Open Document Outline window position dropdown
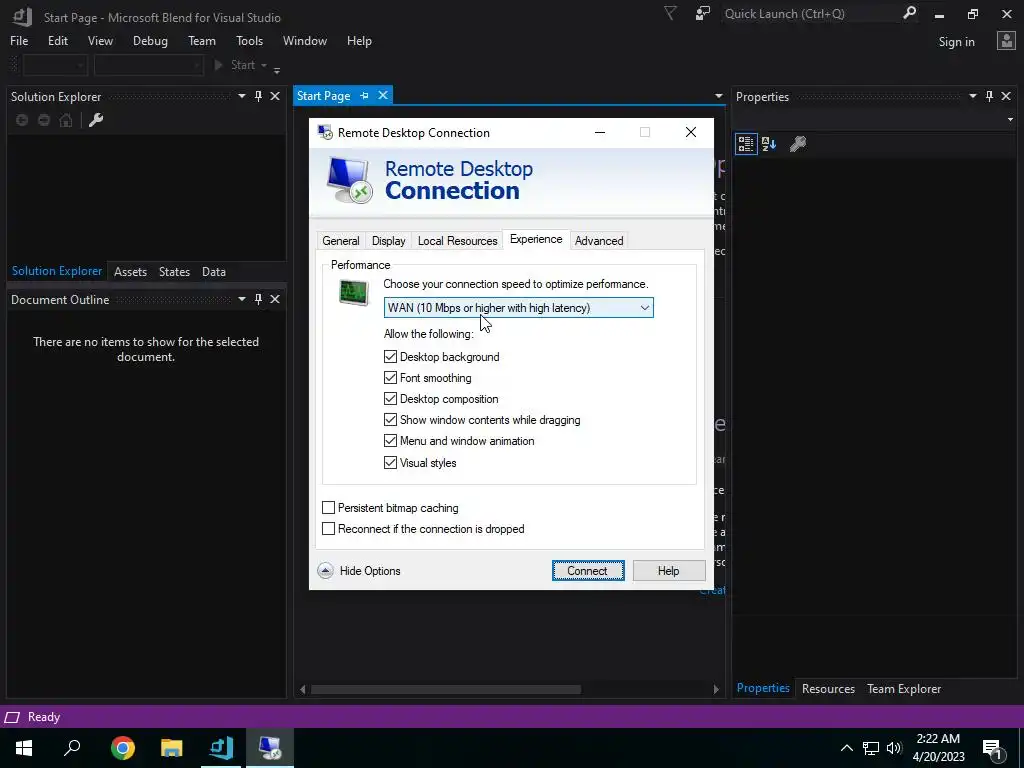 coord(242,299)
